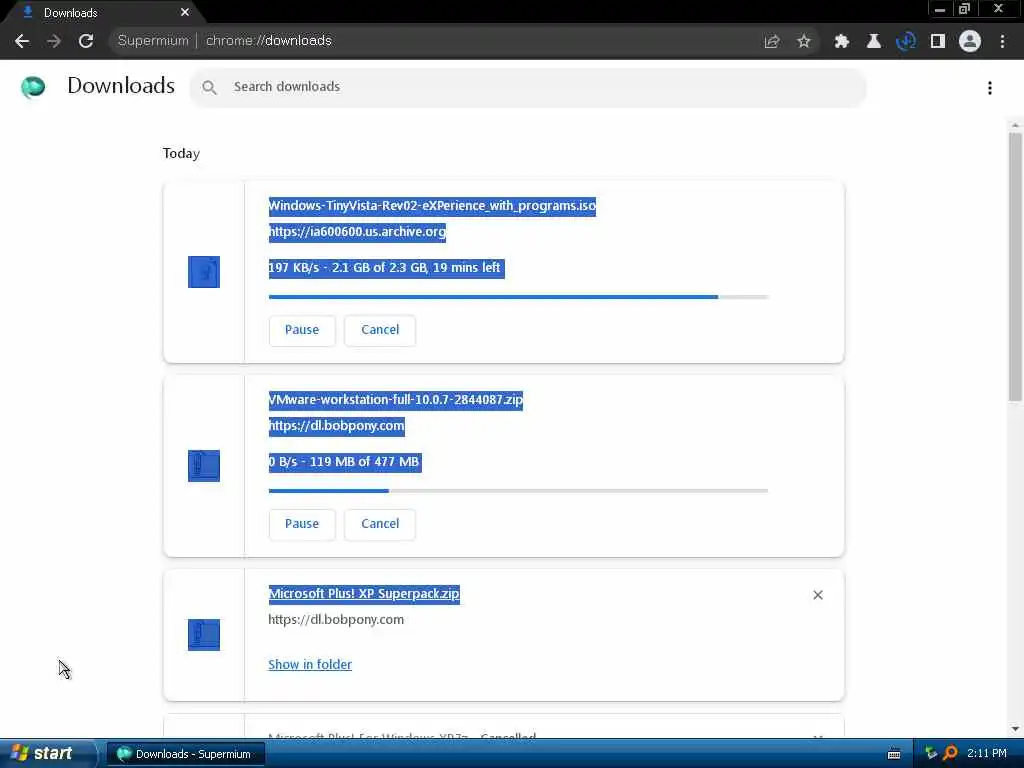The height and width of the screenshot is (768, 1024).
Task: Click the keyboard icon in the taskbar
Action: click(x=894, y=754)
